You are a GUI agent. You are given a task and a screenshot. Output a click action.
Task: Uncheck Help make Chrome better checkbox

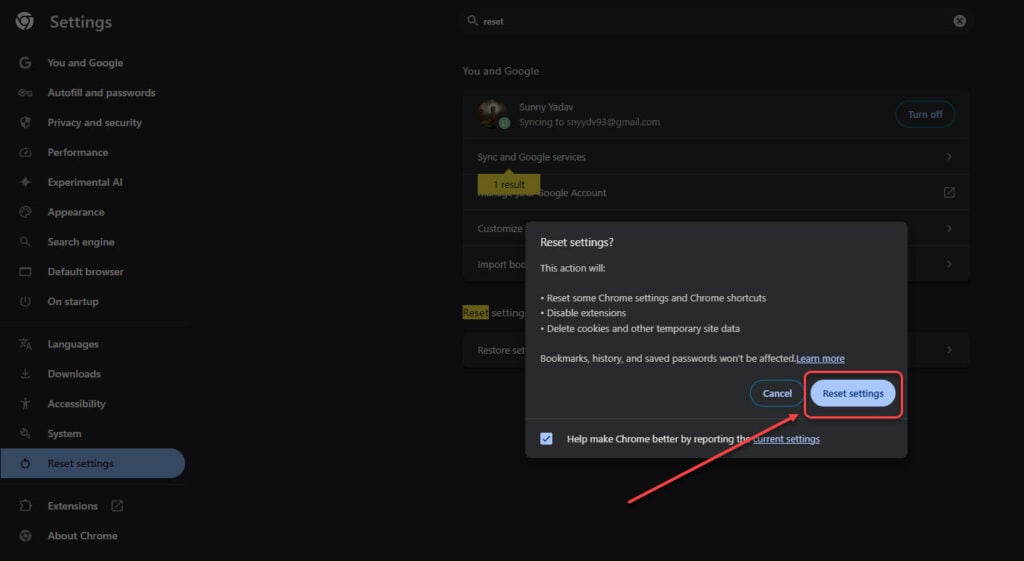pyautogui.click(x=546, y=439)
